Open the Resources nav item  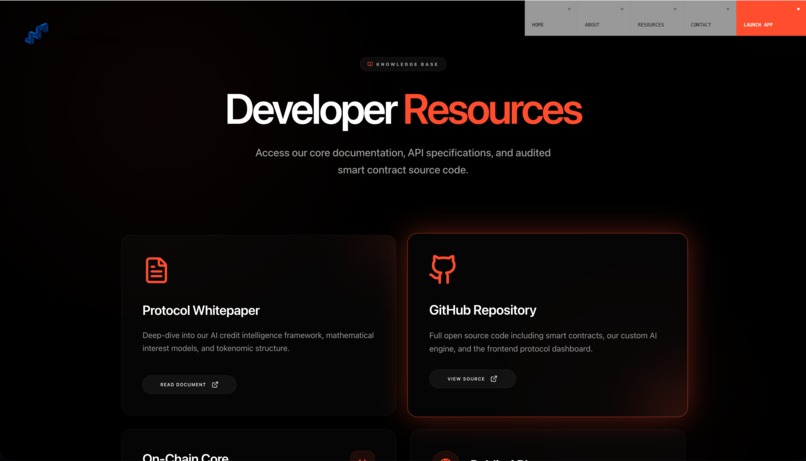657,19
